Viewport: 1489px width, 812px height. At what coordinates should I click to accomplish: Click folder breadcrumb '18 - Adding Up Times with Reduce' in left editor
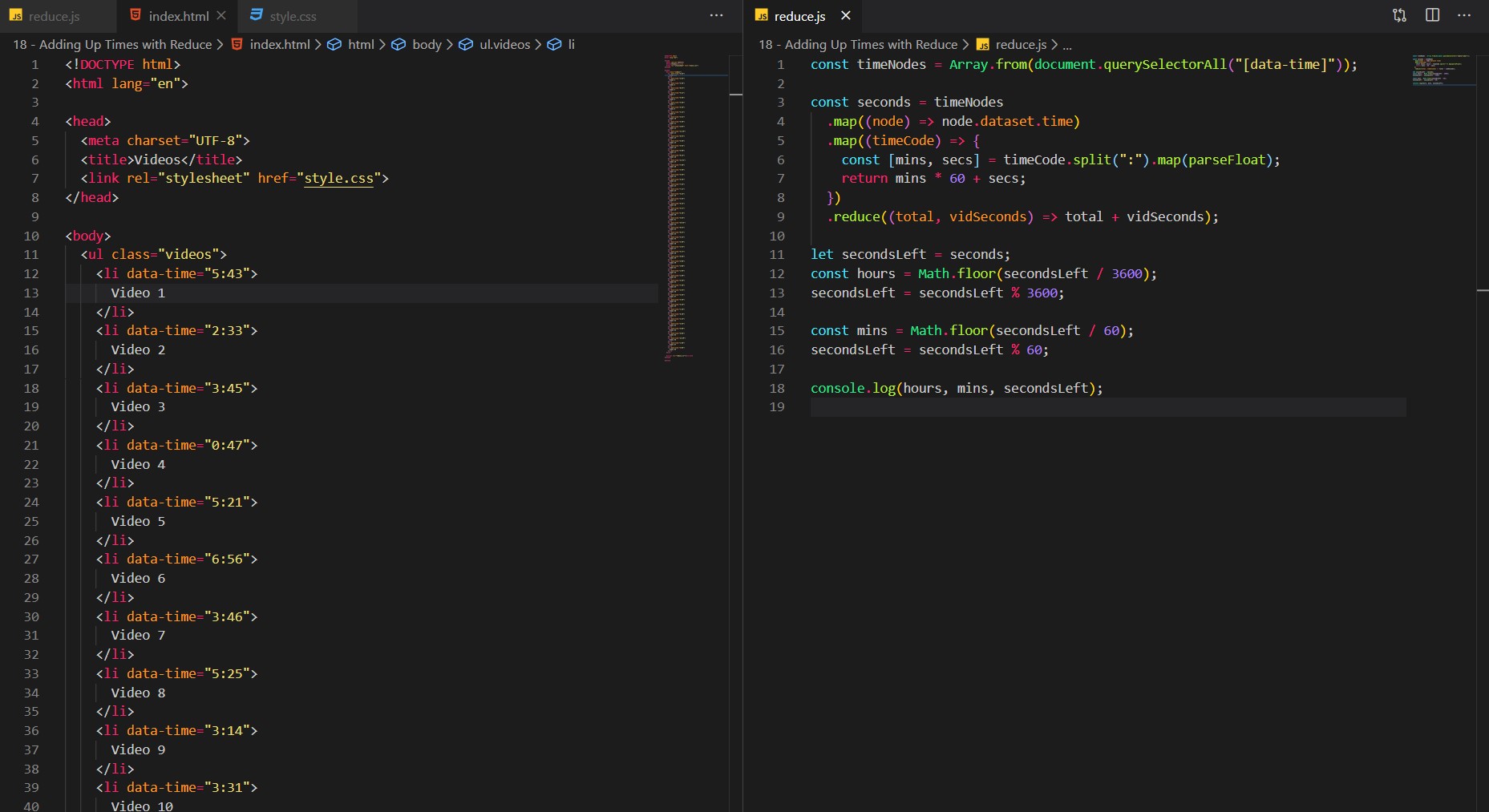(x=112, y=45)
